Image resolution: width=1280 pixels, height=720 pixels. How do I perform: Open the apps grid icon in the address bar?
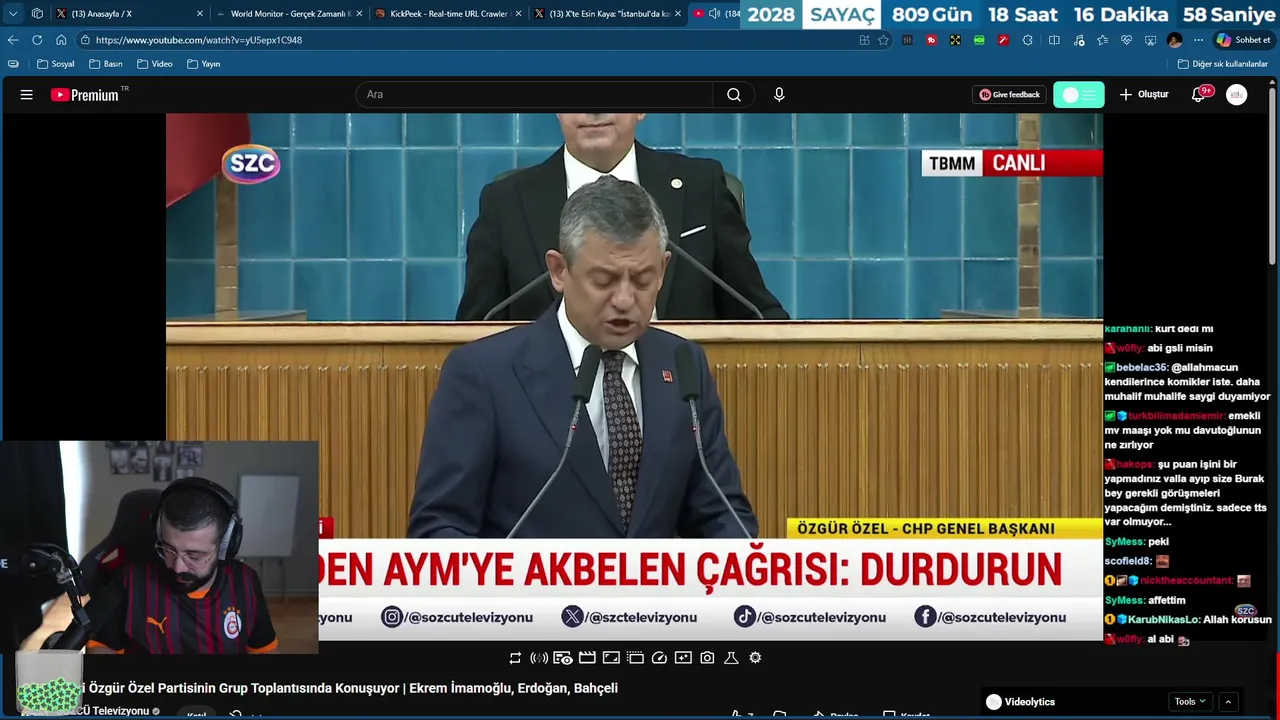tap(864, 40)
